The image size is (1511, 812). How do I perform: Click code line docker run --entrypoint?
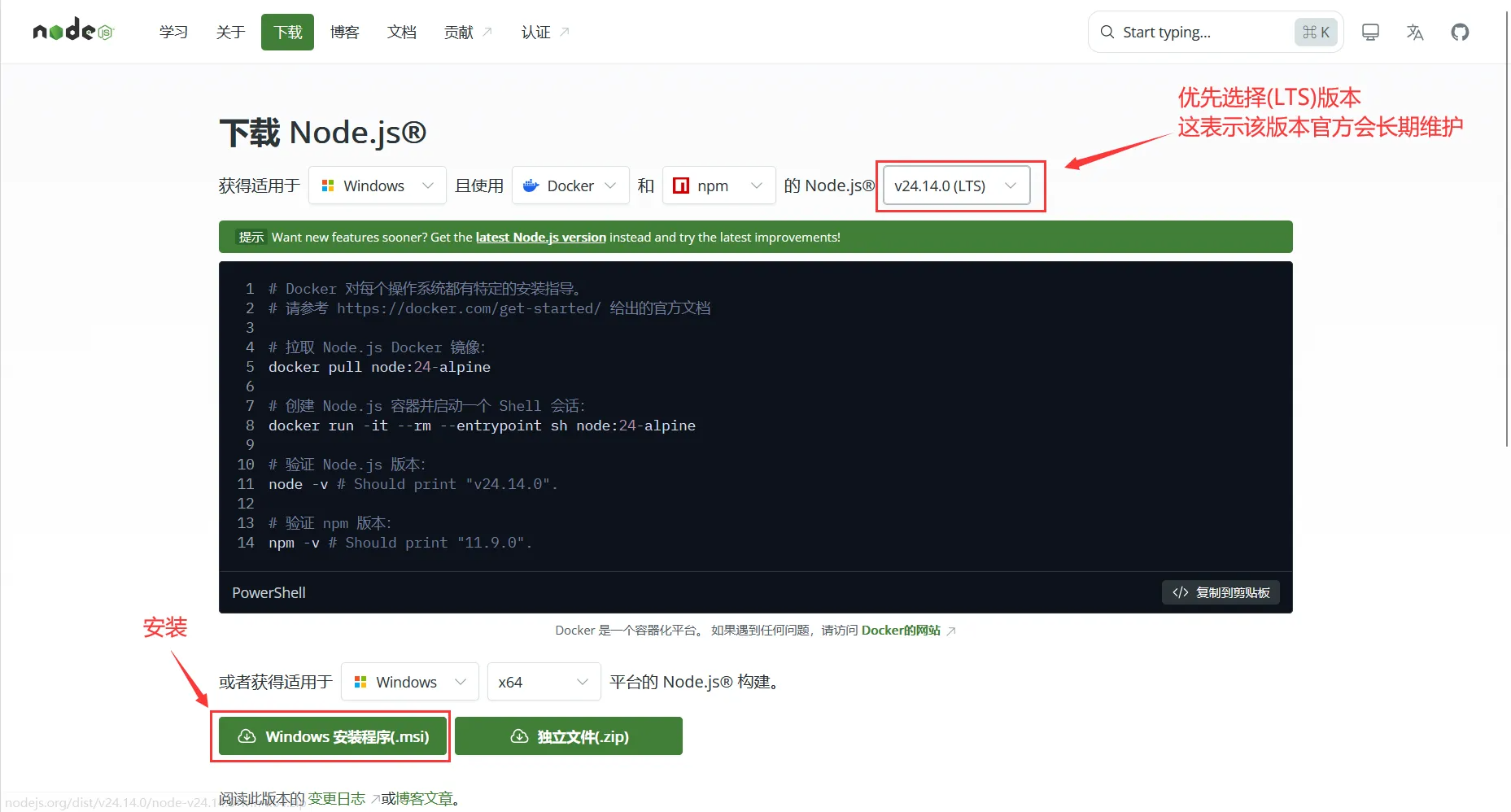click(482, 426)
